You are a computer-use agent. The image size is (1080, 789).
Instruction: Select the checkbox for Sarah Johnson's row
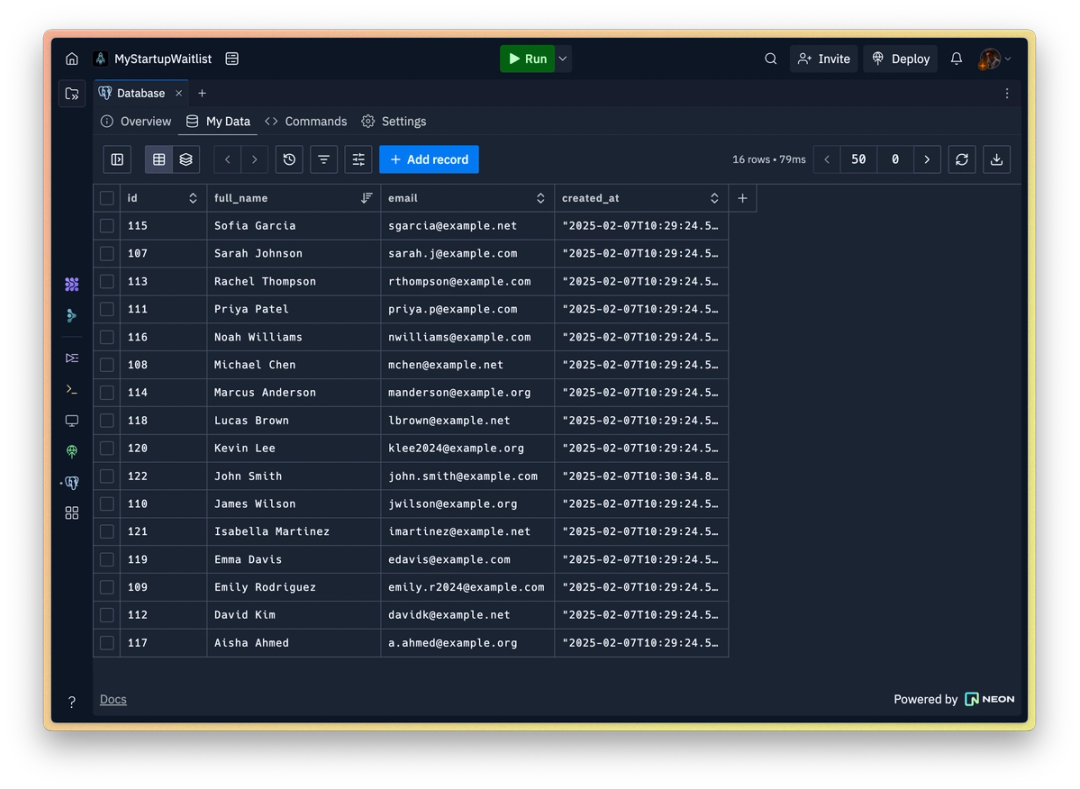pos(107,253)
